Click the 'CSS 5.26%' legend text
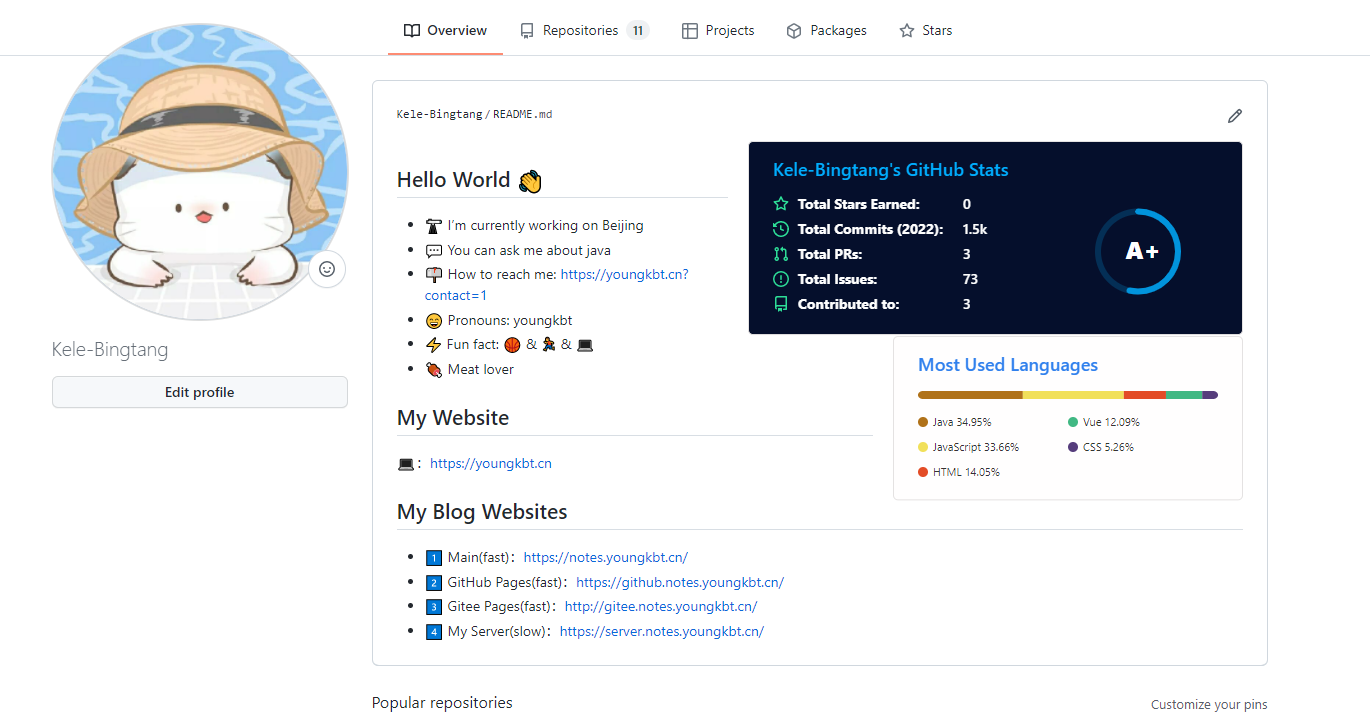Screen dimensions: 1370x714 pos(1108,448)
